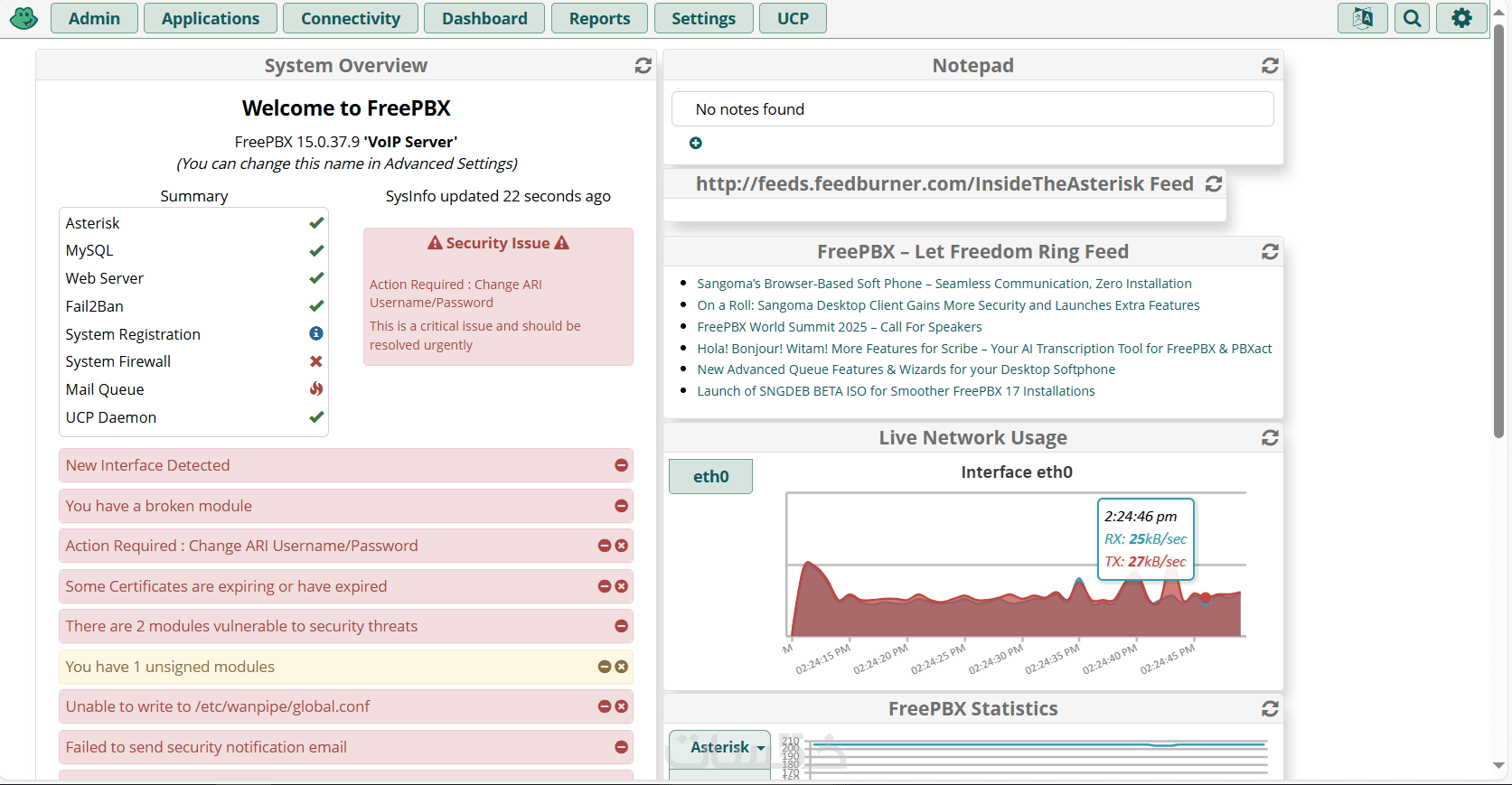Open the language selection icon

coord(1363,18)
